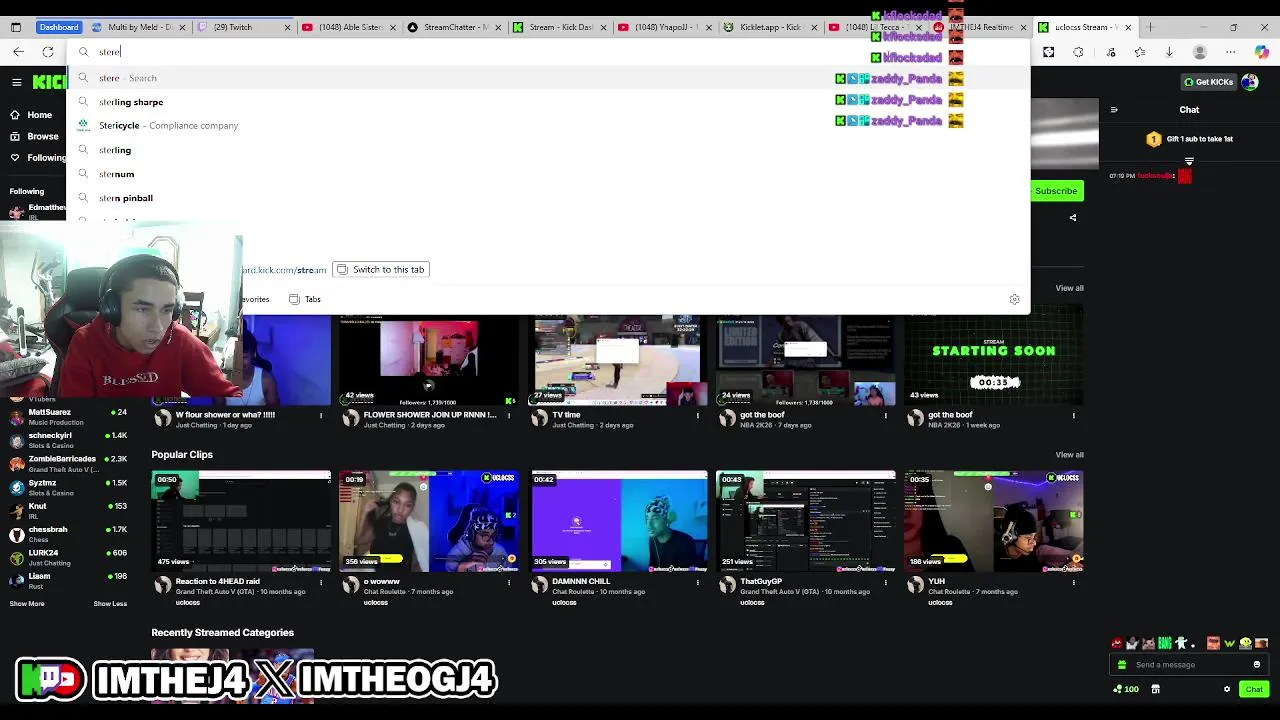
Task: Open the new tab plus button
Action: tap(1150, 27)
